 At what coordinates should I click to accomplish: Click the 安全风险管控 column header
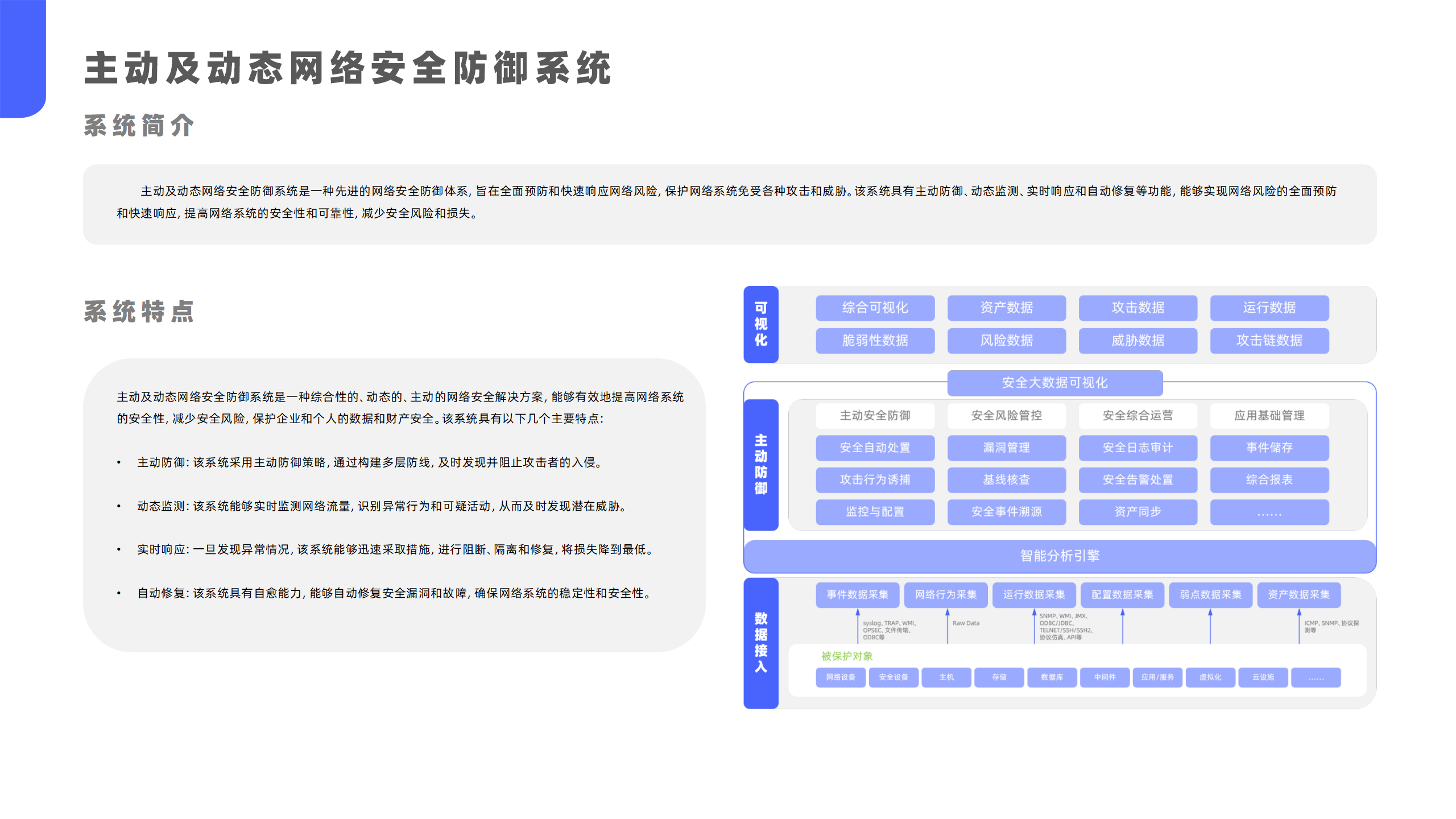pyautogui.click(x=1007, y=416)
